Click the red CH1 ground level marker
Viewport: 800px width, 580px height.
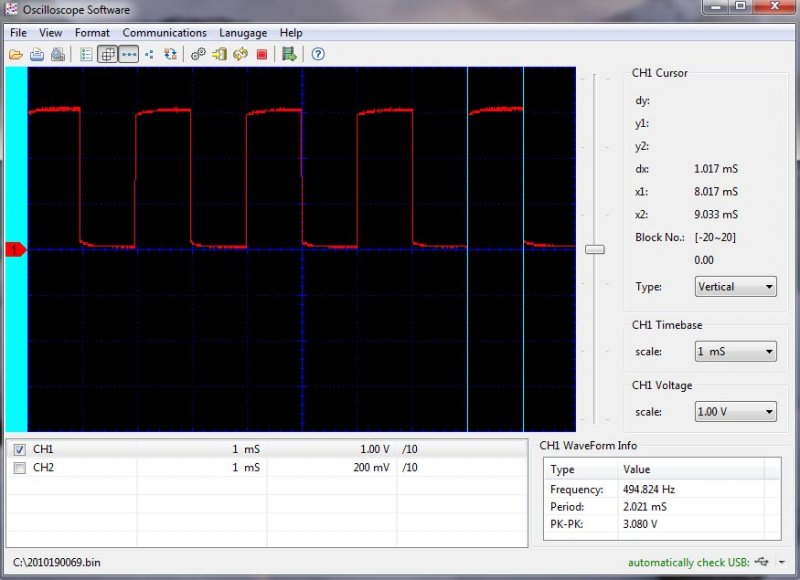(x=15, y=249)
